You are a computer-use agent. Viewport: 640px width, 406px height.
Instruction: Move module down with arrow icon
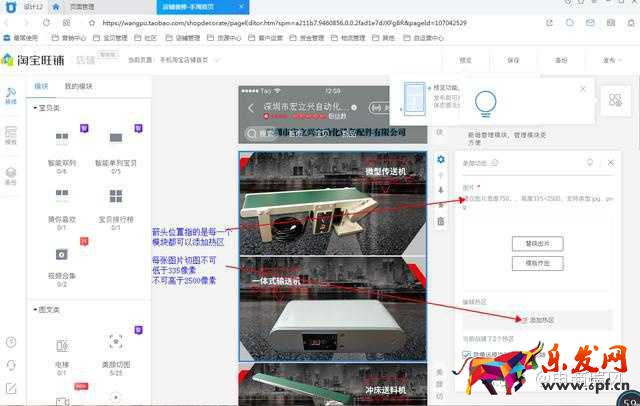coord(440,190)
